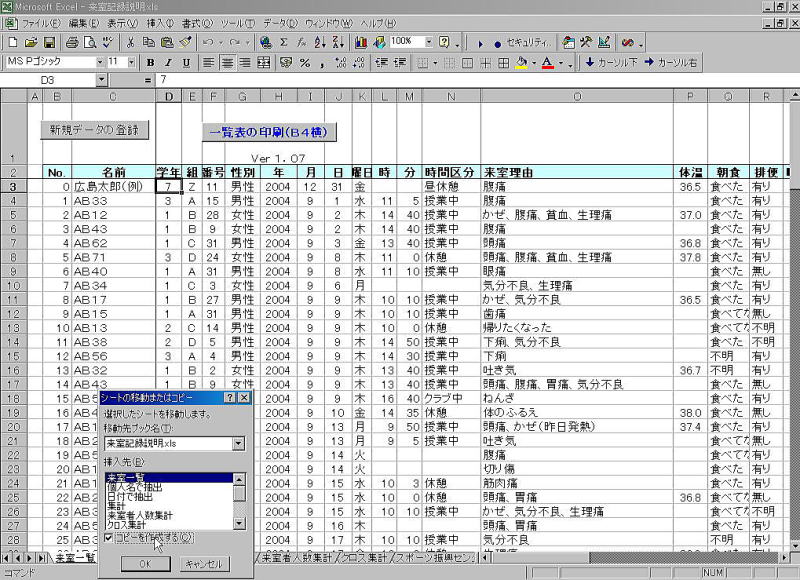
Task: Expand the Name Box D3 dropdown
Action: point(101,80)
